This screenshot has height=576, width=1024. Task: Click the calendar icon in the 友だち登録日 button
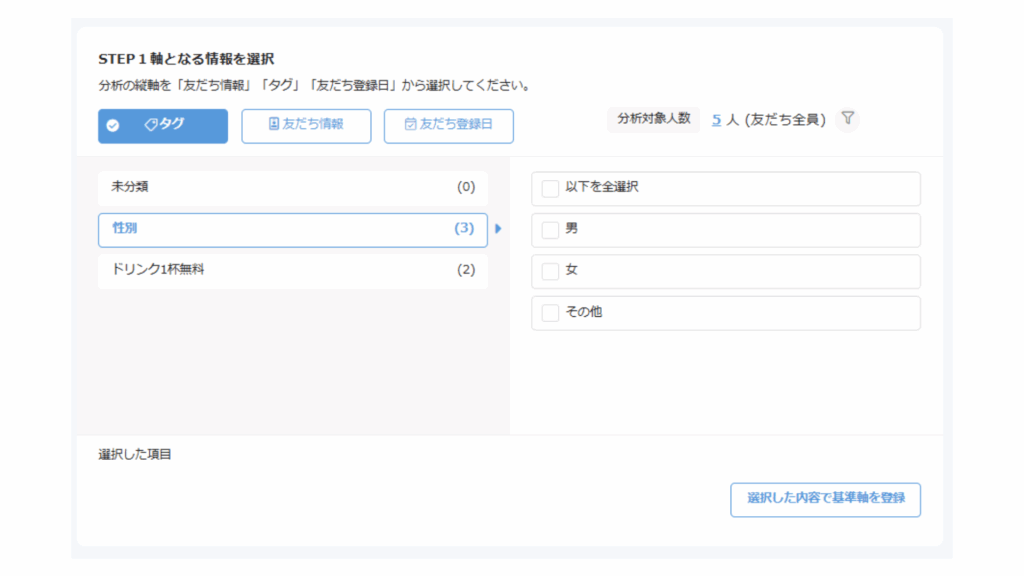click(410, 125)
